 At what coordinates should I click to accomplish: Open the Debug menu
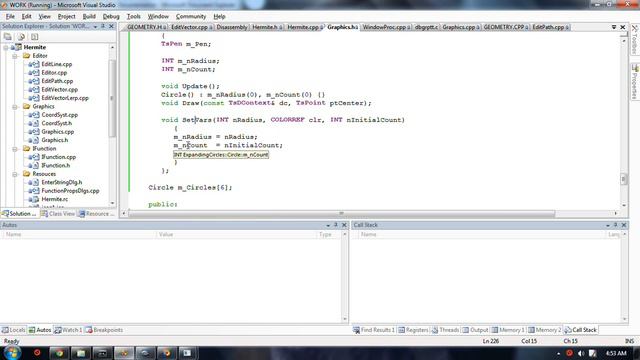tap(111, 16)
